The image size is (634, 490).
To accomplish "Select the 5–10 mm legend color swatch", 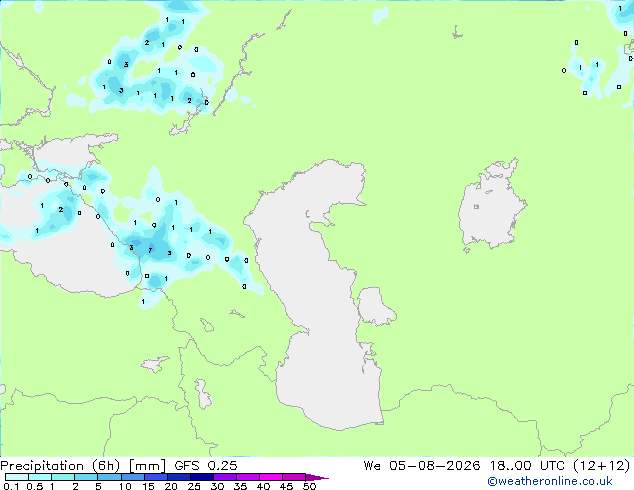I will [109, 477].
